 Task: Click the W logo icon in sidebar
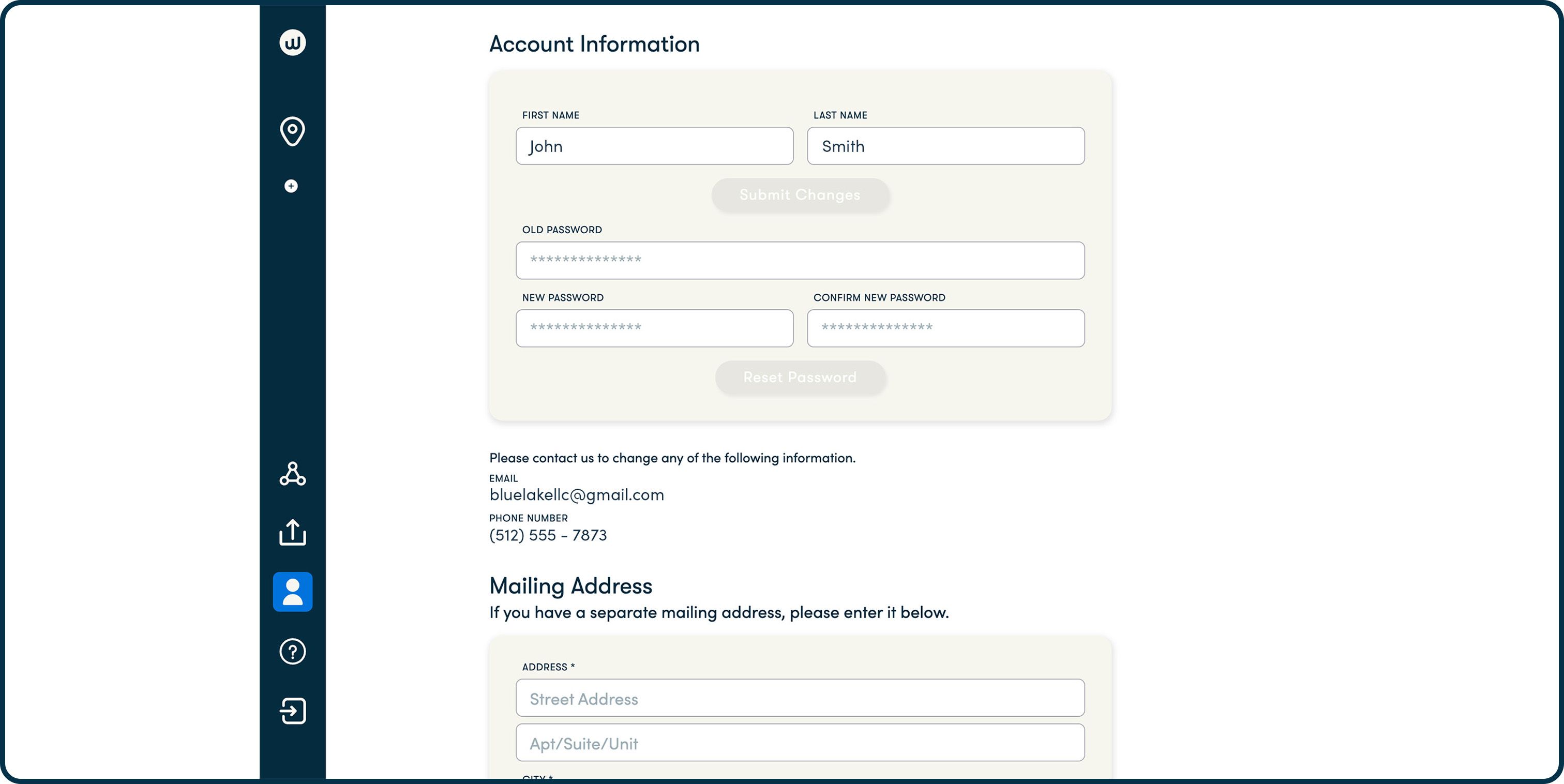[292, 42]
